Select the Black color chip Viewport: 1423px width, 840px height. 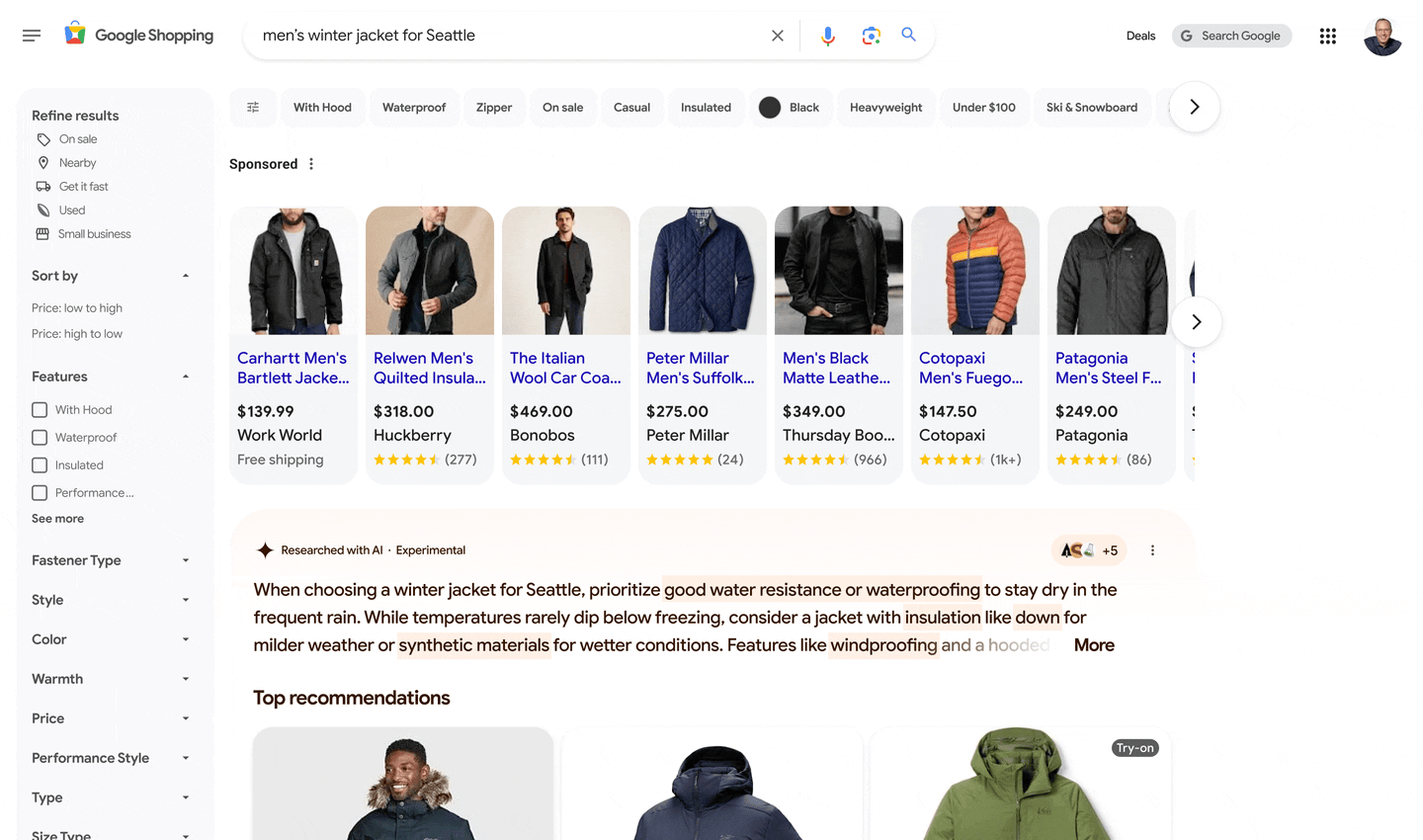(790, 107)
